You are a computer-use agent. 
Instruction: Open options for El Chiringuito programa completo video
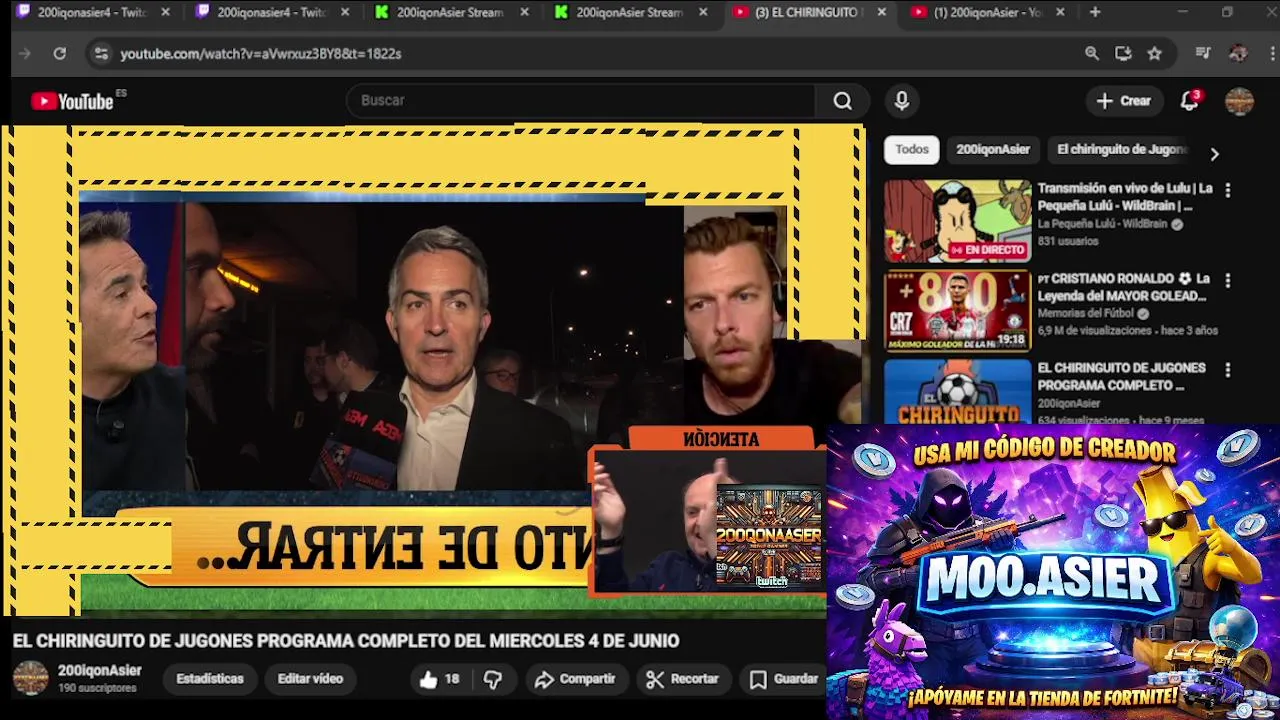1228,370
